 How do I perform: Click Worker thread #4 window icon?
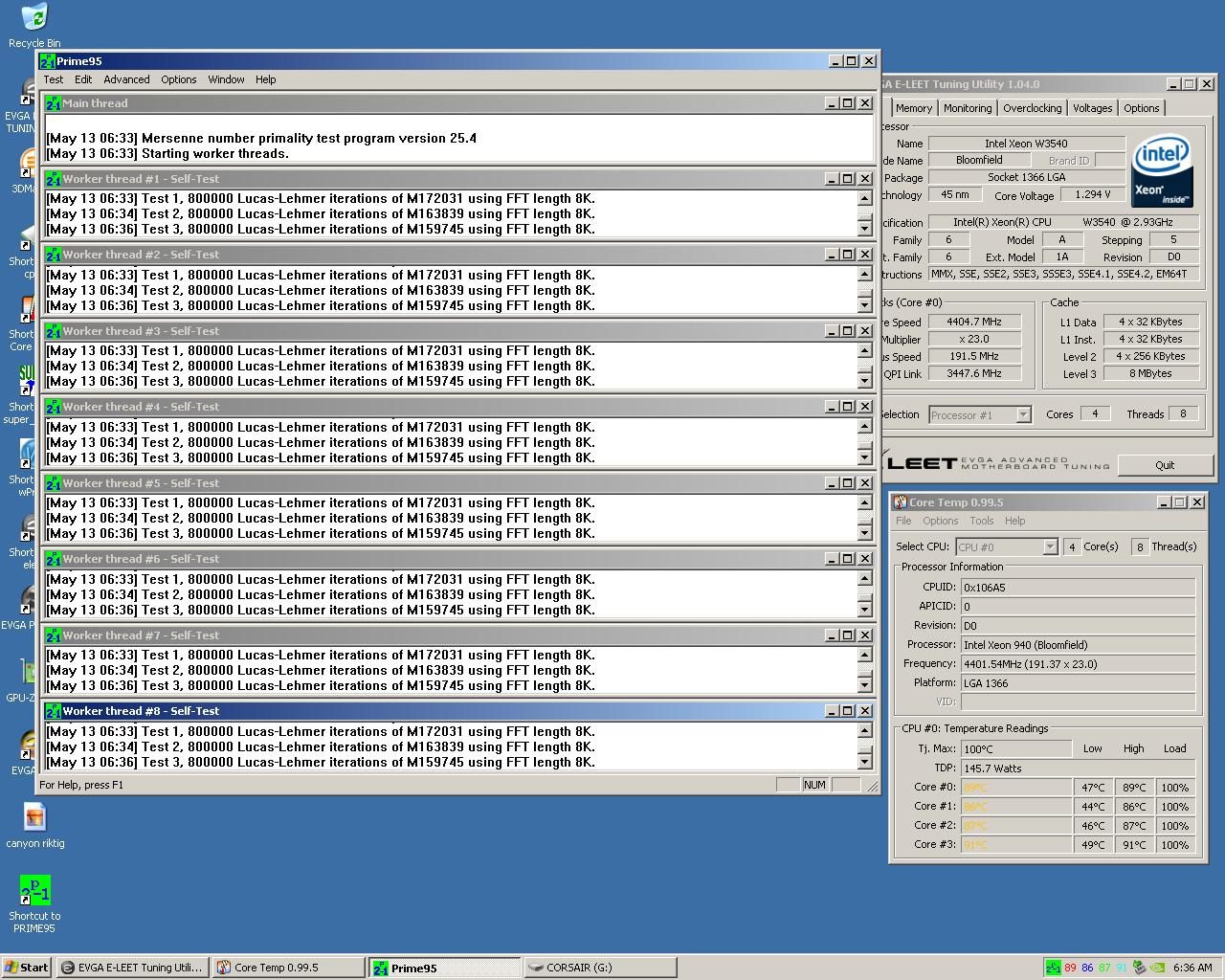[54, 407]
